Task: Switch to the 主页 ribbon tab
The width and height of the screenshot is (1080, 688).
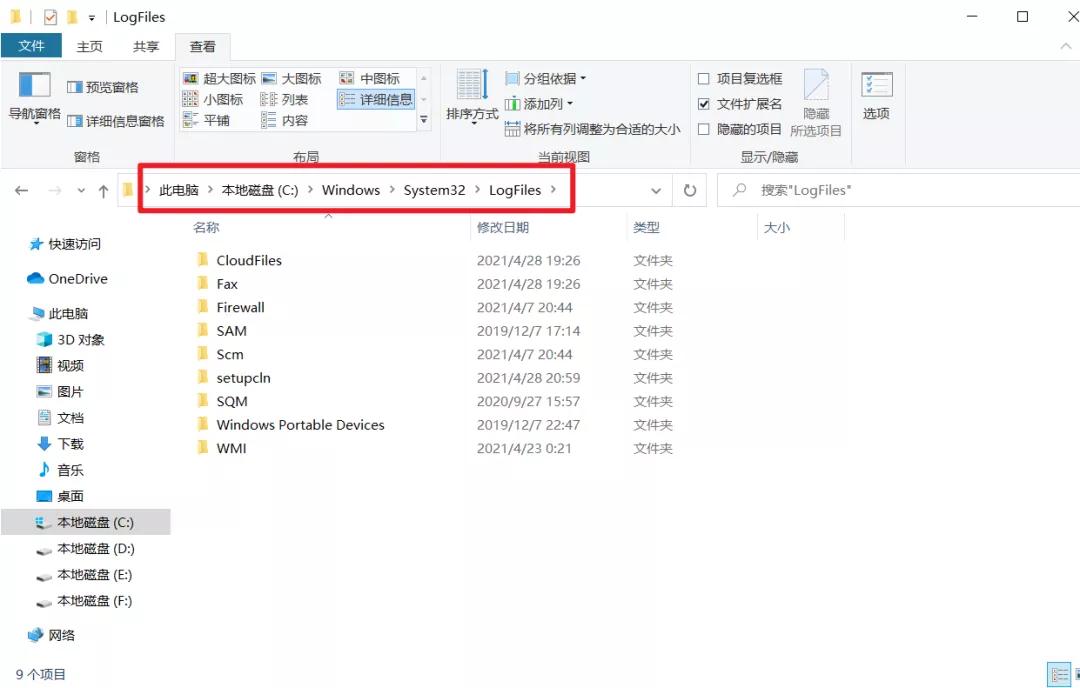Action: click(x=91, y=45)
